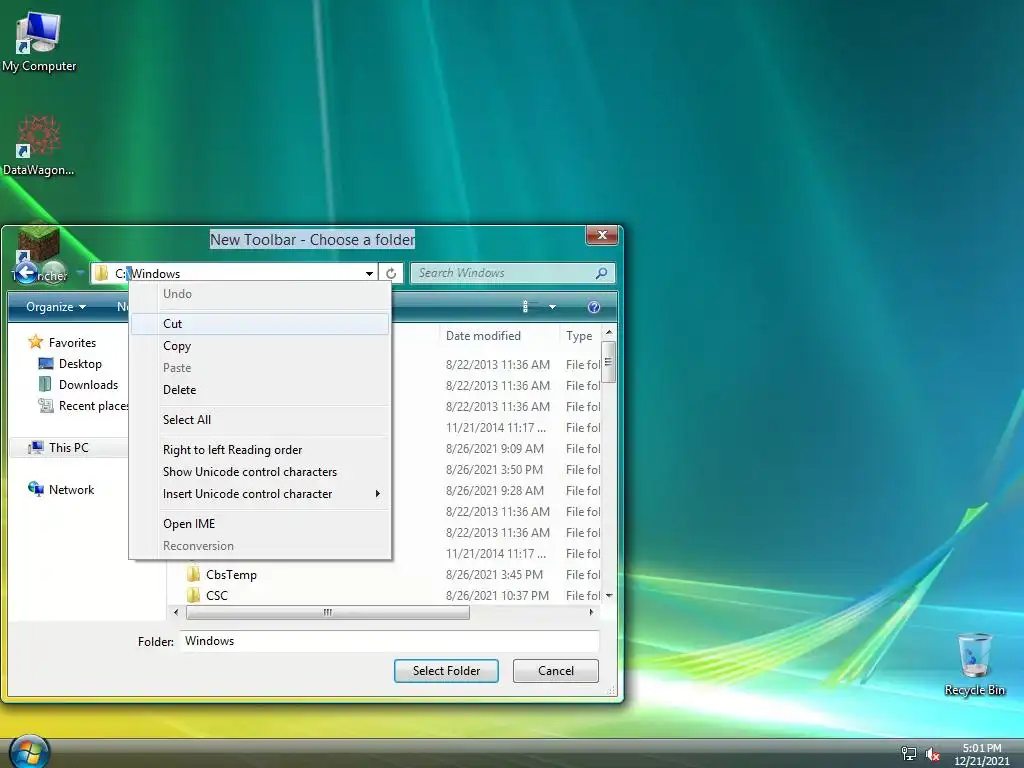Click the CbsTemp folder icon

pos(193,575)
